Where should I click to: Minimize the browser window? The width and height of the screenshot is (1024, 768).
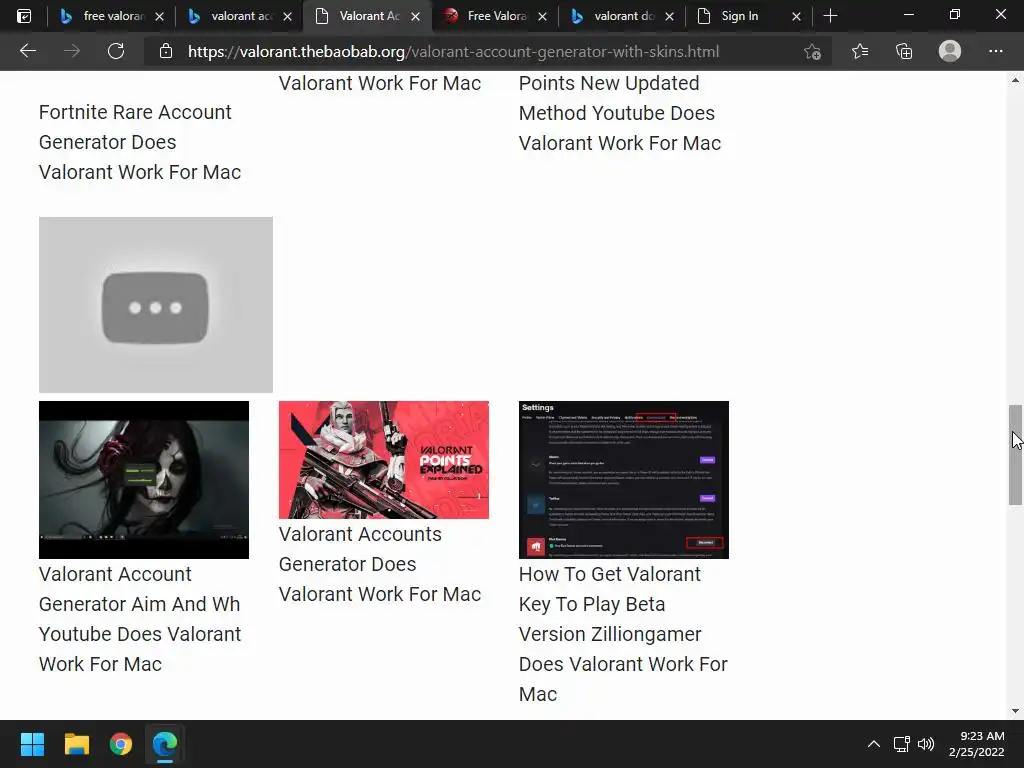(908, 15)
